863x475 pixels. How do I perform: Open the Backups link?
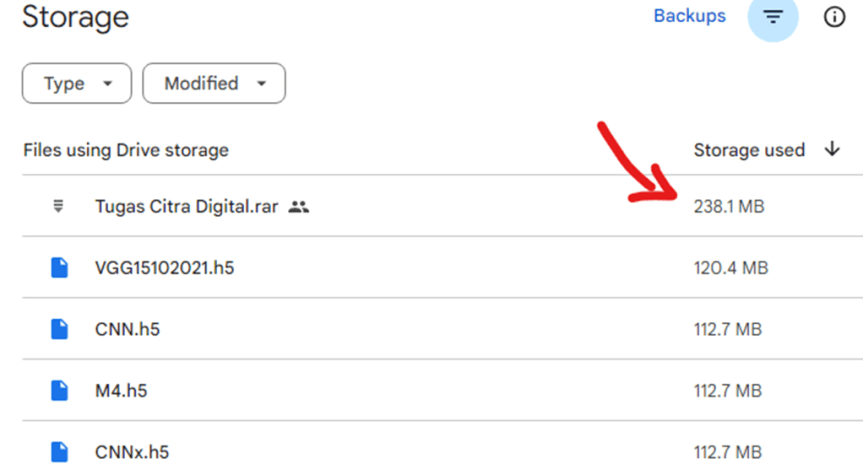tap(689, 16)
